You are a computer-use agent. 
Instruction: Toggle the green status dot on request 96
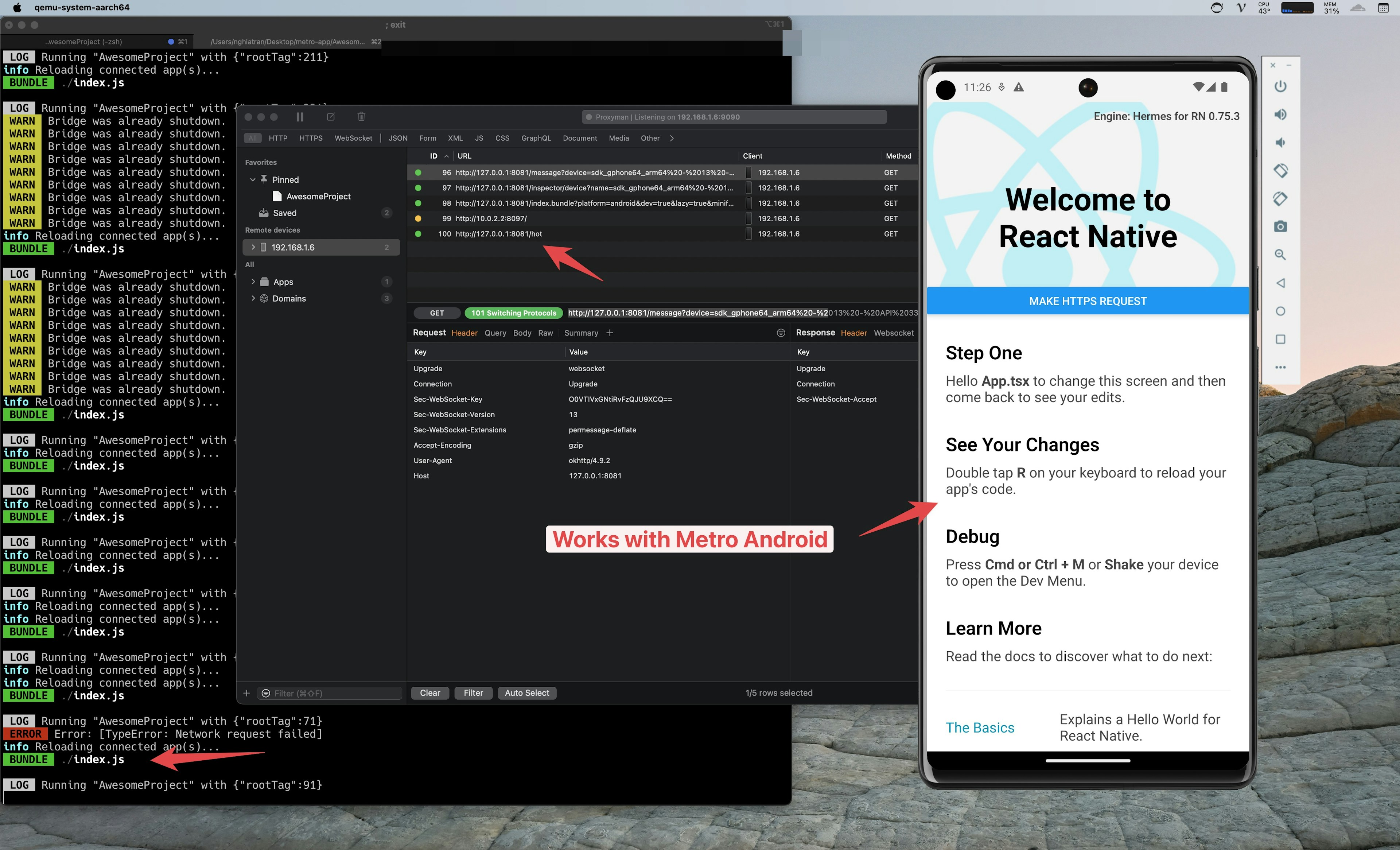(x=419, y=172)
